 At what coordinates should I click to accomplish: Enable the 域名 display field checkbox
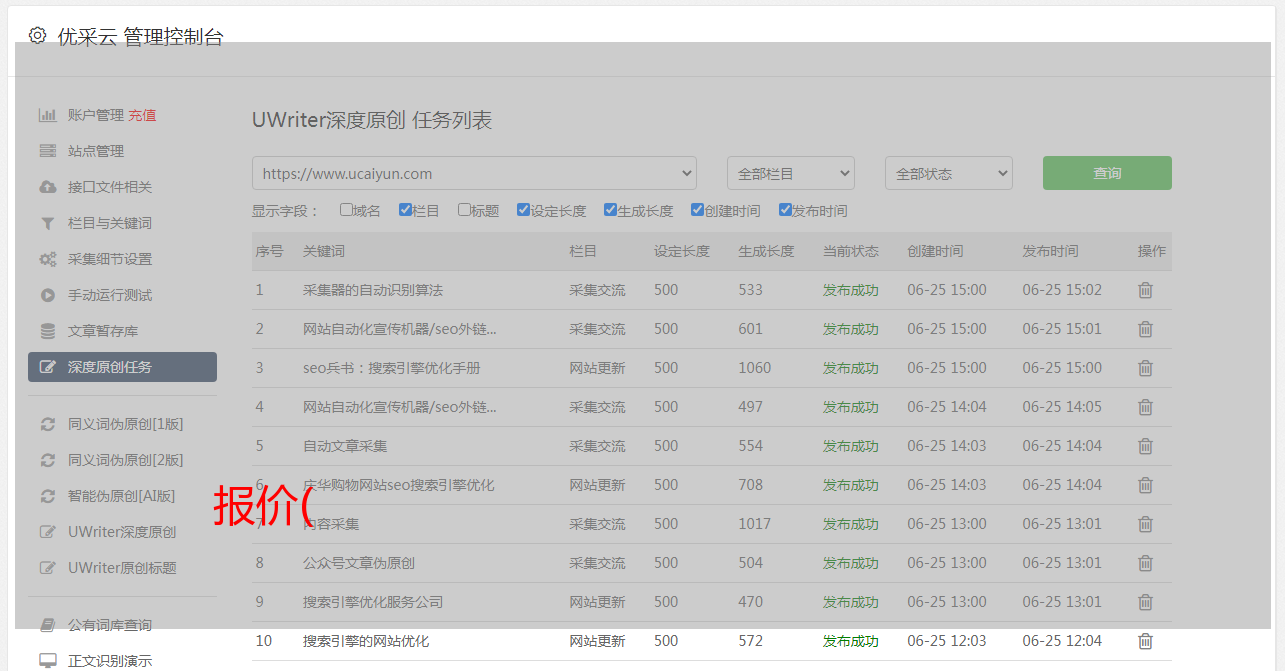[x=346, y=210]
